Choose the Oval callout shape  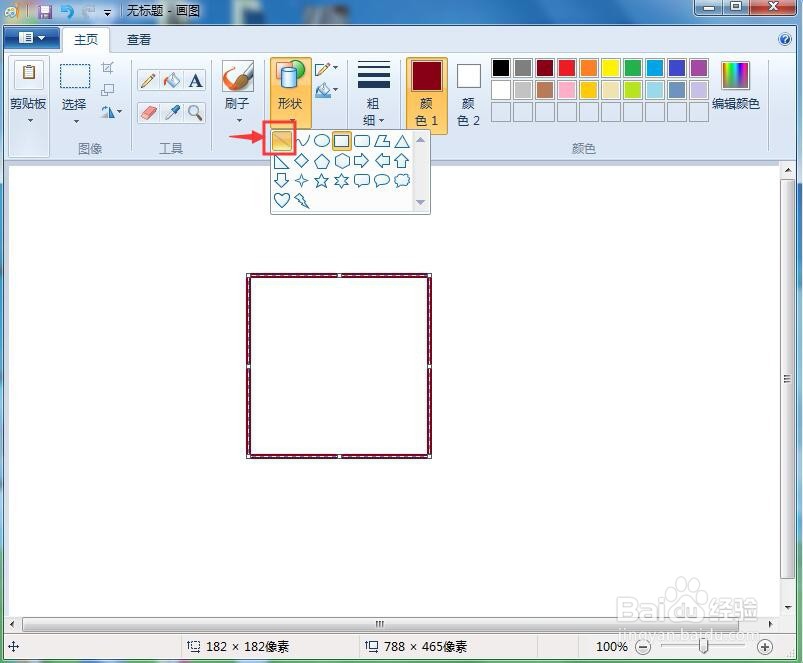point(382,181)
